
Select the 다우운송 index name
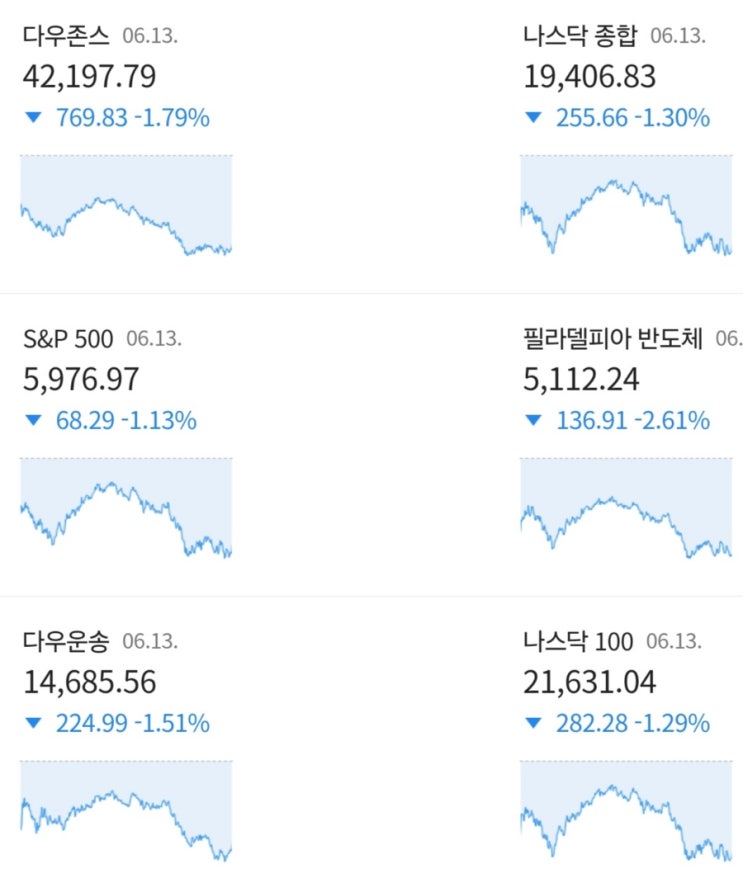(x=66, y=642)
